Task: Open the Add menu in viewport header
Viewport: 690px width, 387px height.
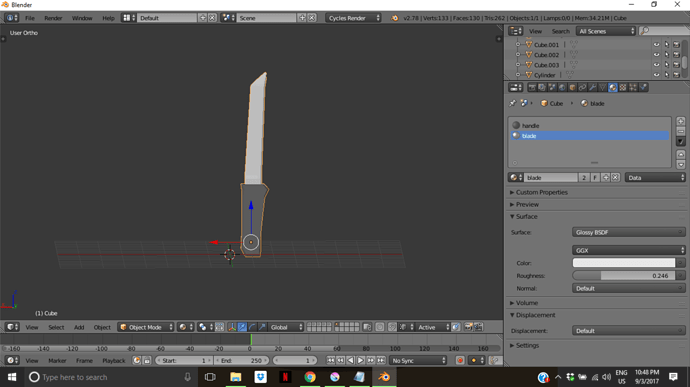Action: pyautogui.click(x=79, y=327)
